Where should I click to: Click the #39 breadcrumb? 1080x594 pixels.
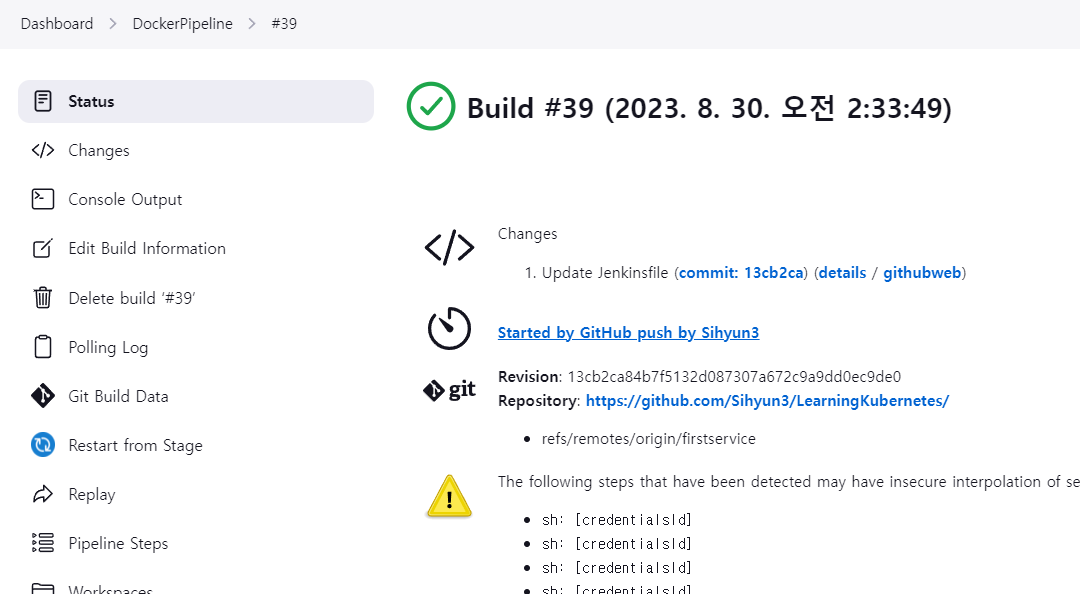point(284,23)
